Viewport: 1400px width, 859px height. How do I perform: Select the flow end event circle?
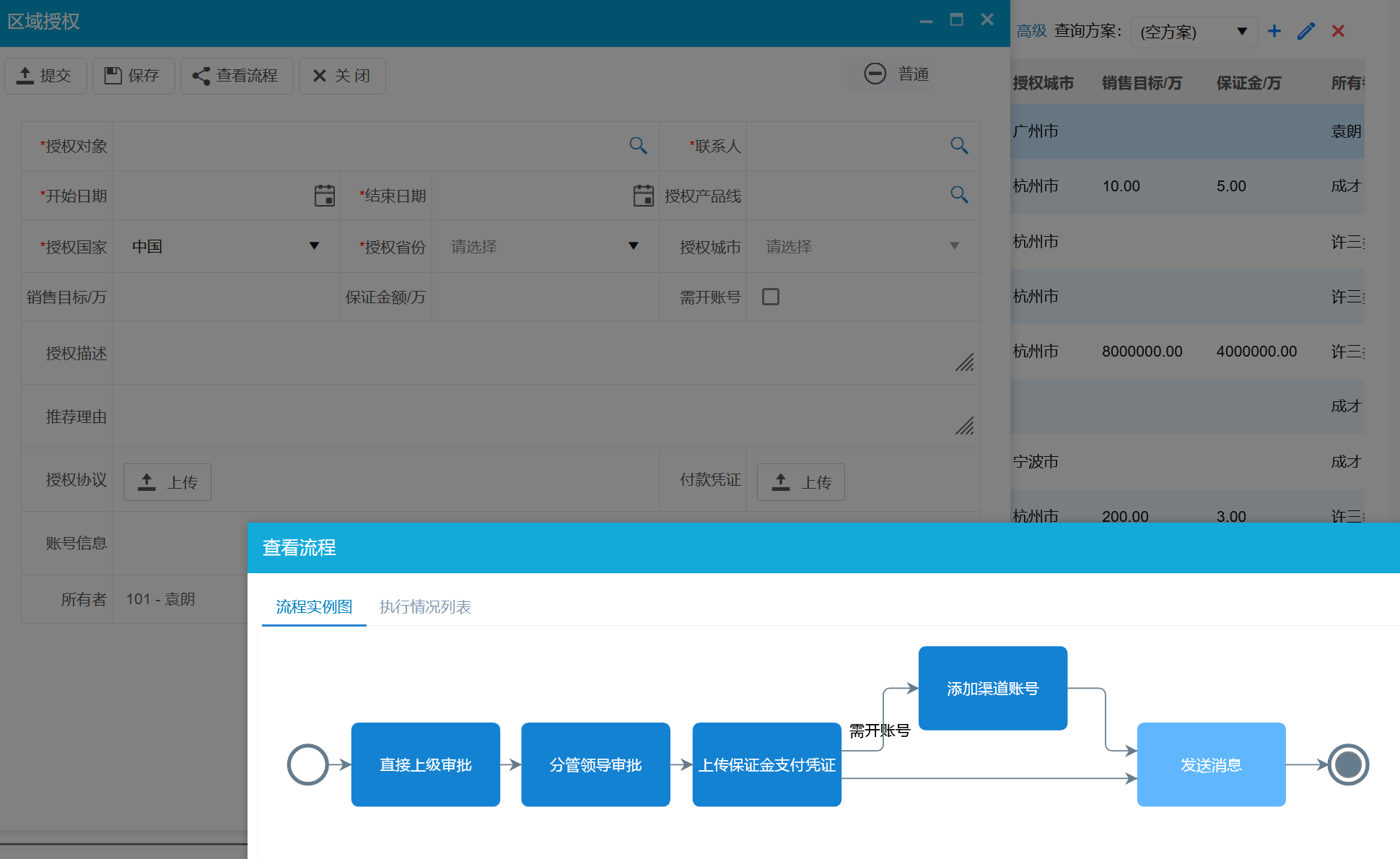click(x=1348, y=764)
